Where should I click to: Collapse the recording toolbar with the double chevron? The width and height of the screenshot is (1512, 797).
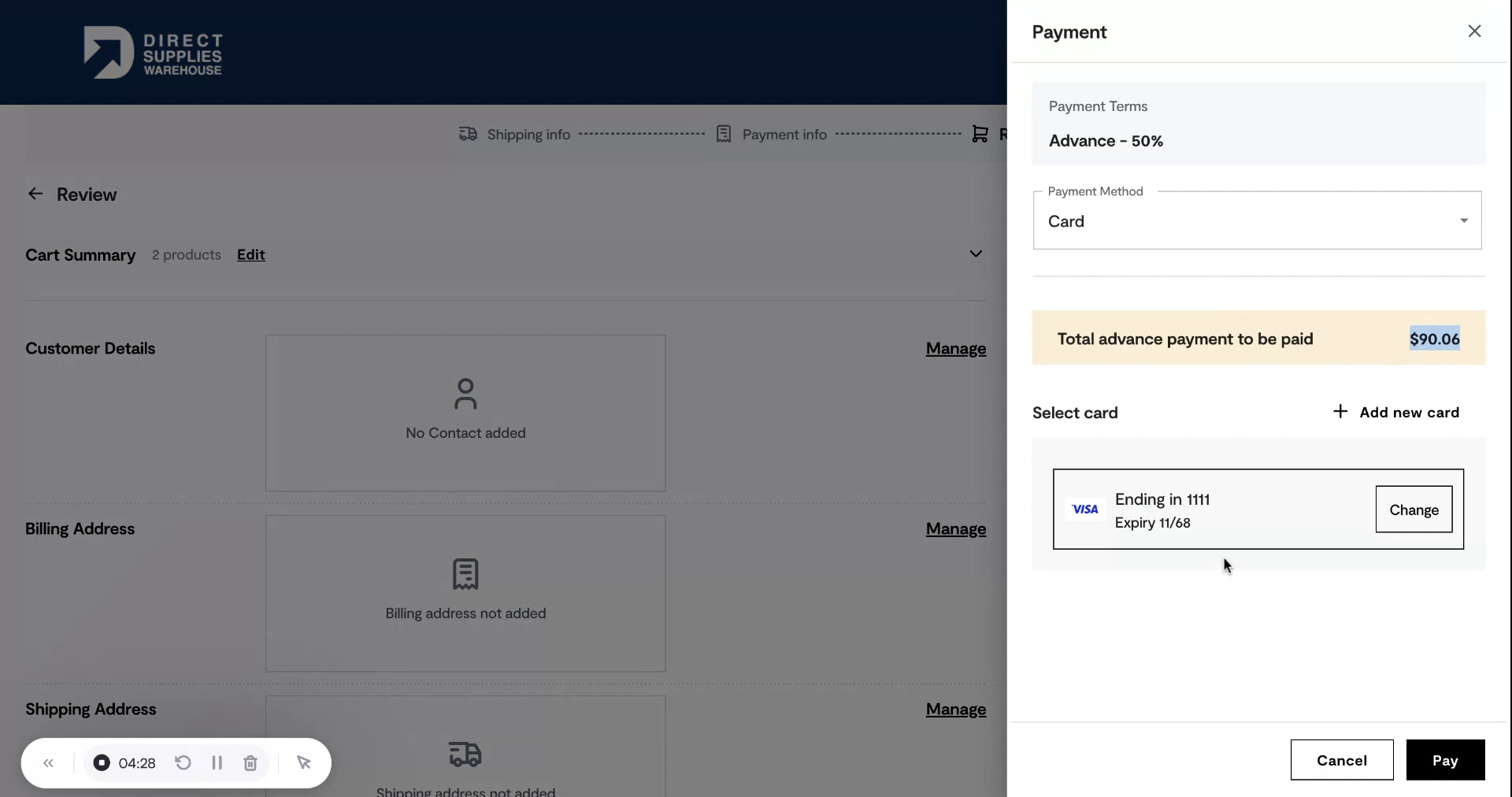pos(49,762)
